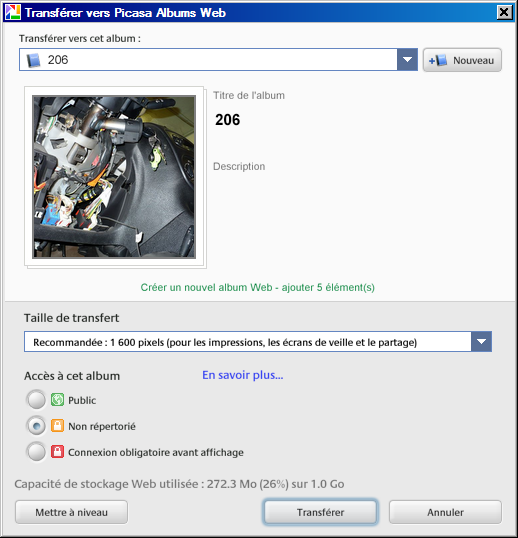Open the En savoir plus link
The height and width of the screenshot is (538, 518).
pos(243,375)
